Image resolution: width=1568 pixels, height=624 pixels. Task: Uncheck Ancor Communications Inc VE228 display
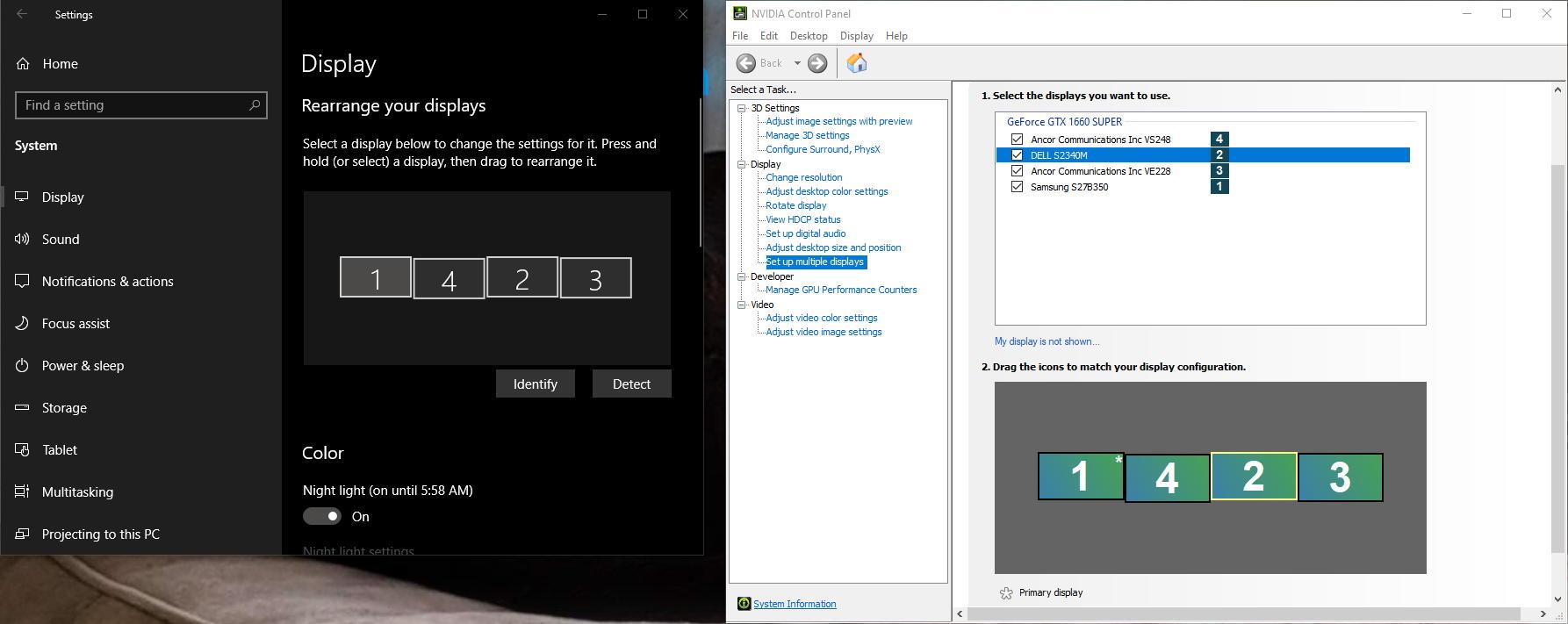(1017, 170)
